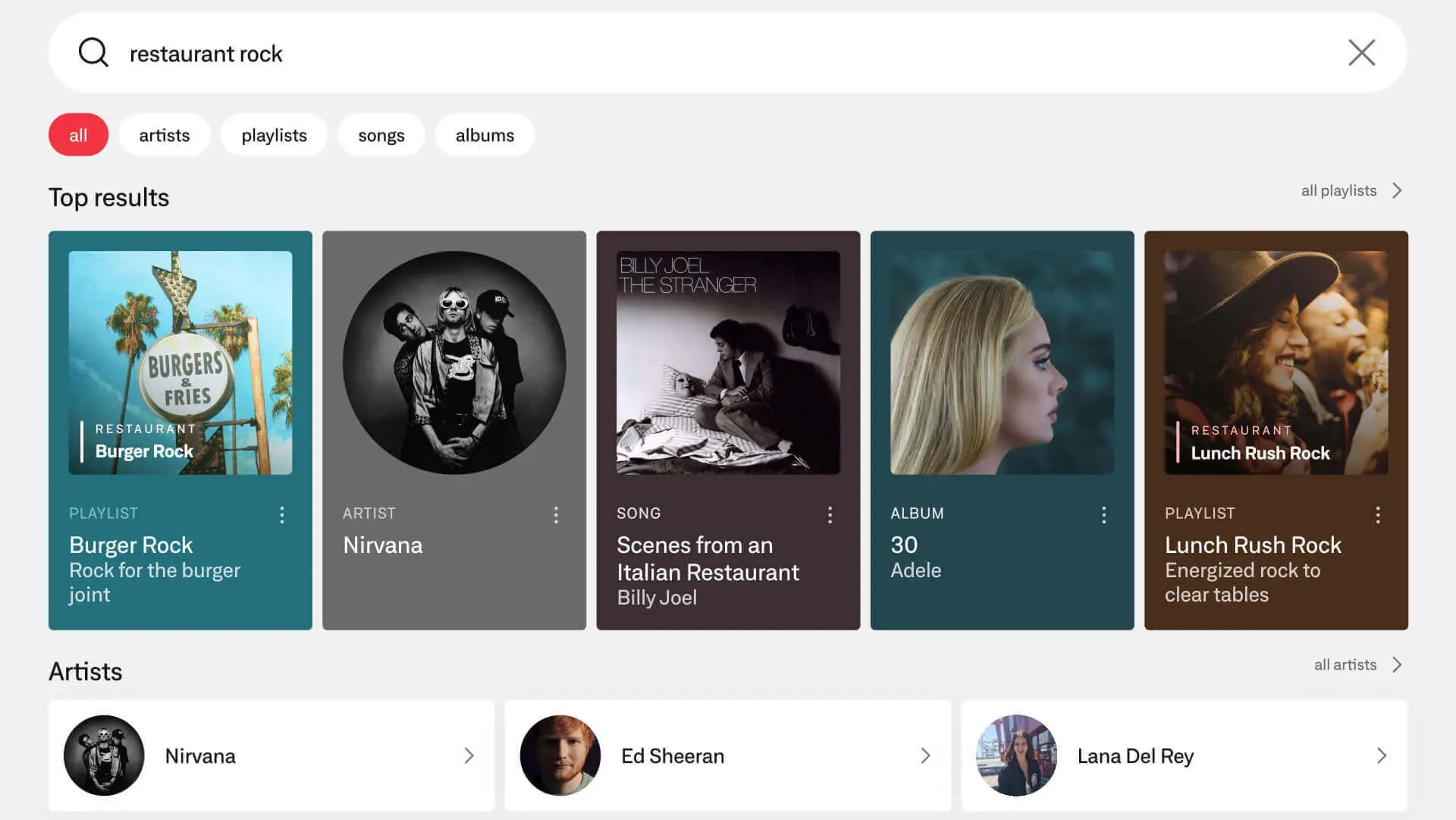Switch to the albums filter
1456x820 pixels.
click(485, 135)
